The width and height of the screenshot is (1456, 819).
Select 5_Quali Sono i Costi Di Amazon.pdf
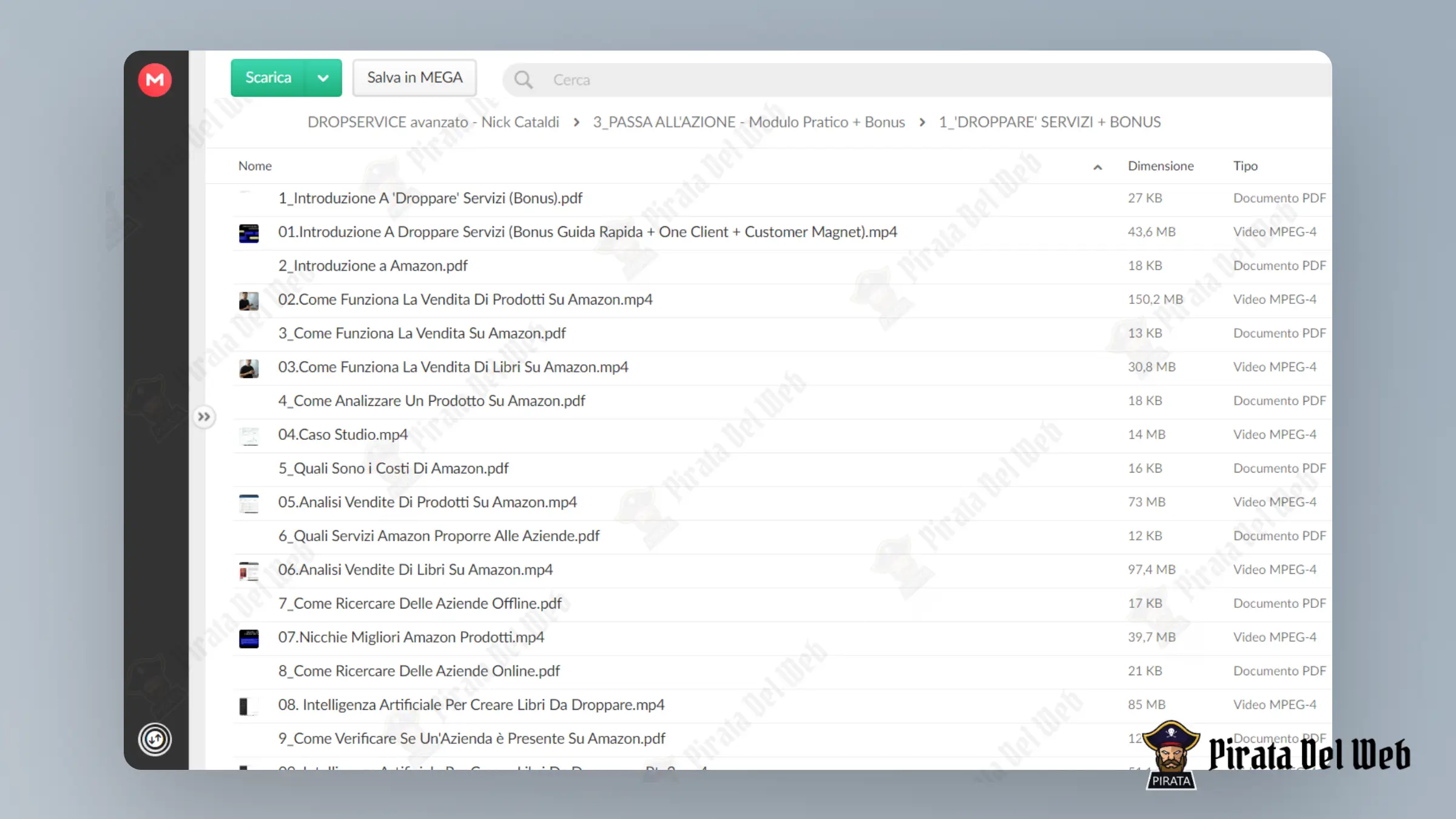coord(393,468)
